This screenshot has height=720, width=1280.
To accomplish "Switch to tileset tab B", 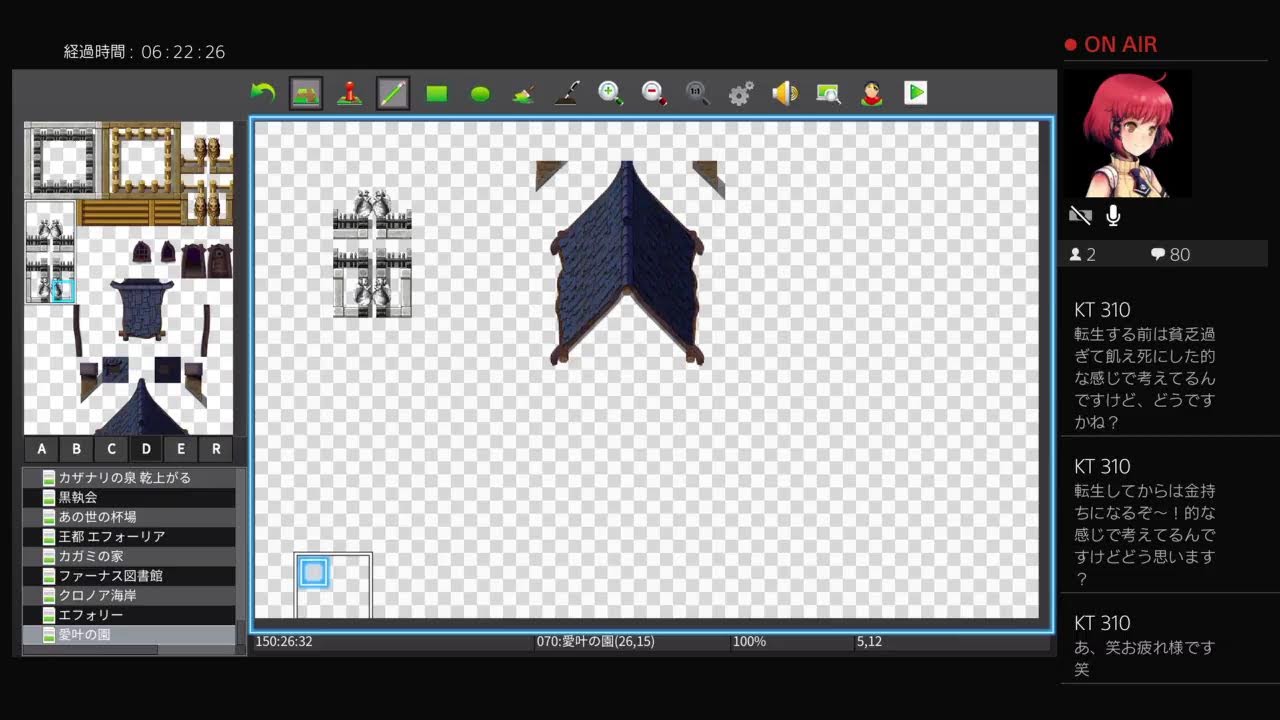I will [76, 449].
